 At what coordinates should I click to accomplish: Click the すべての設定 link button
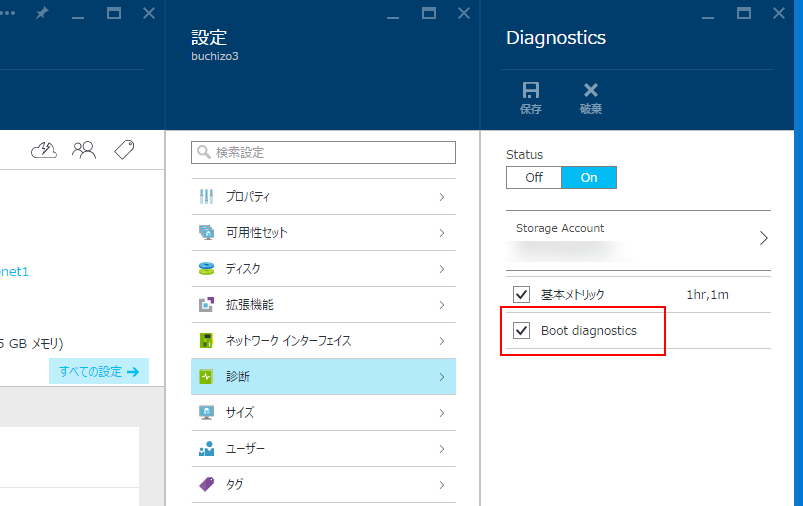98,371
